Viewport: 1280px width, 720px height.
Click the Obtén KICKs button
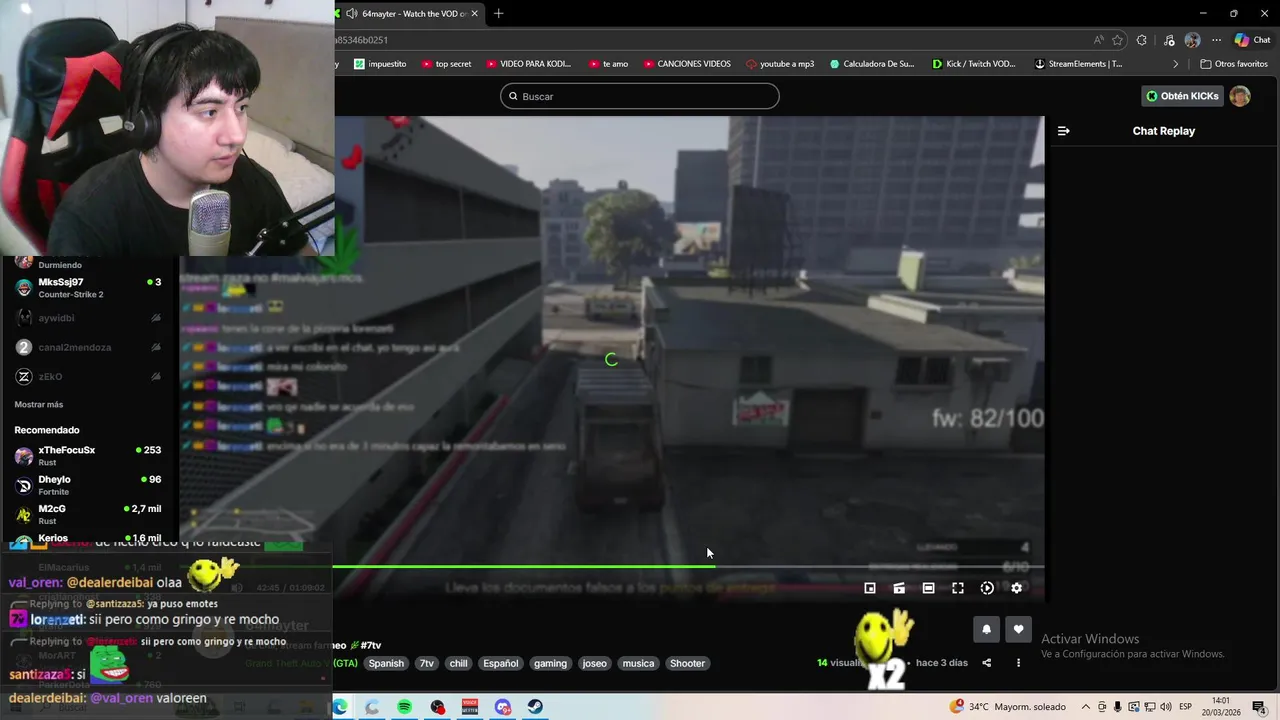[1183, 96]
